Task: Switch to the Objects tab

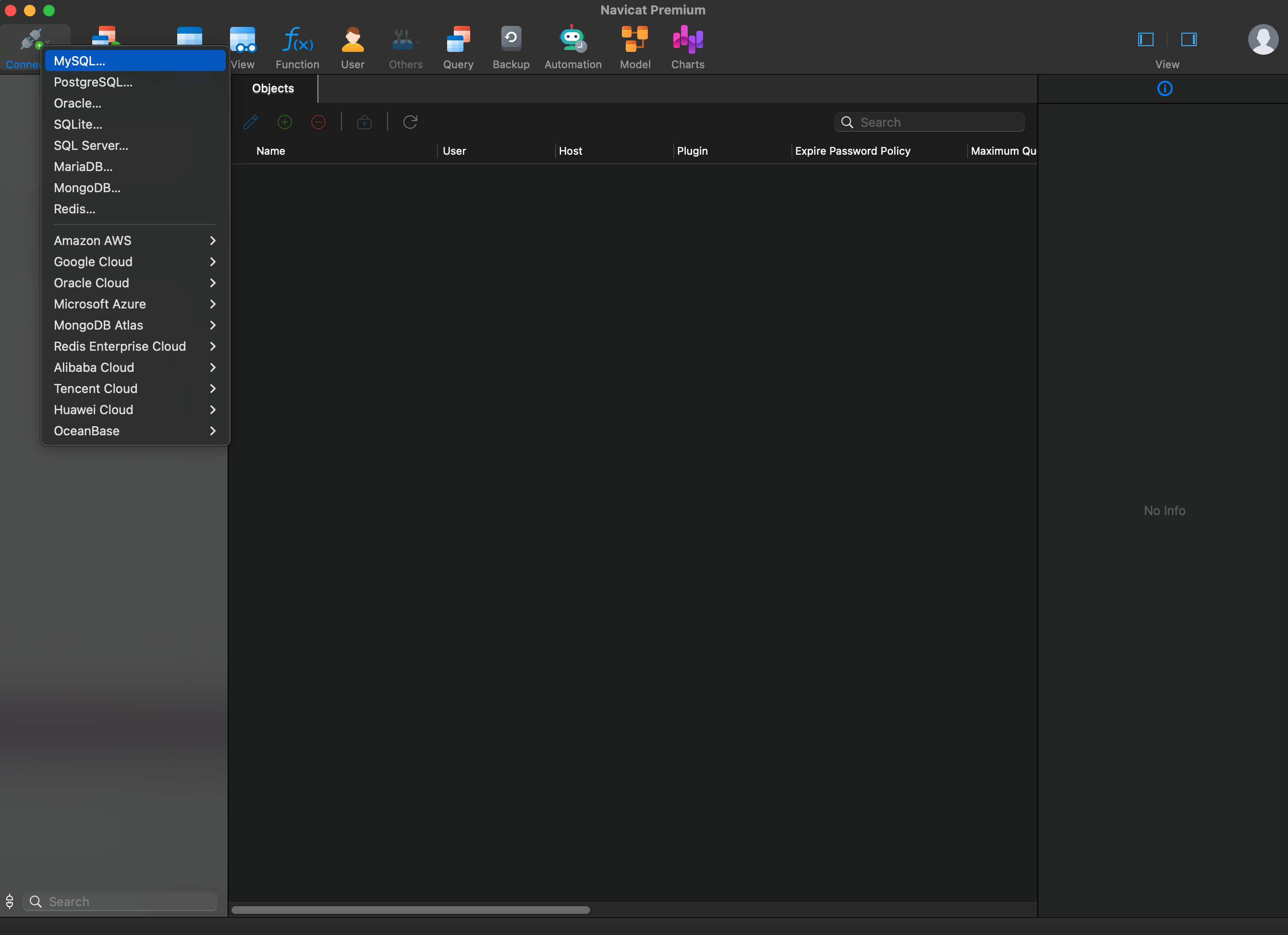Action: [x=273, y=88]
